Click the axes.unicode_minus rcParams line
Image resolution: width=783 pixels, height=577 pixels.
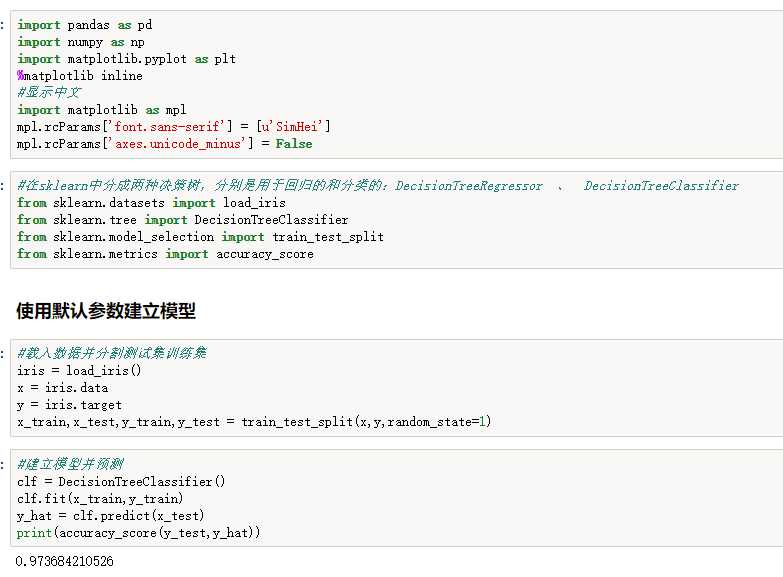click(x=164, y=144)
